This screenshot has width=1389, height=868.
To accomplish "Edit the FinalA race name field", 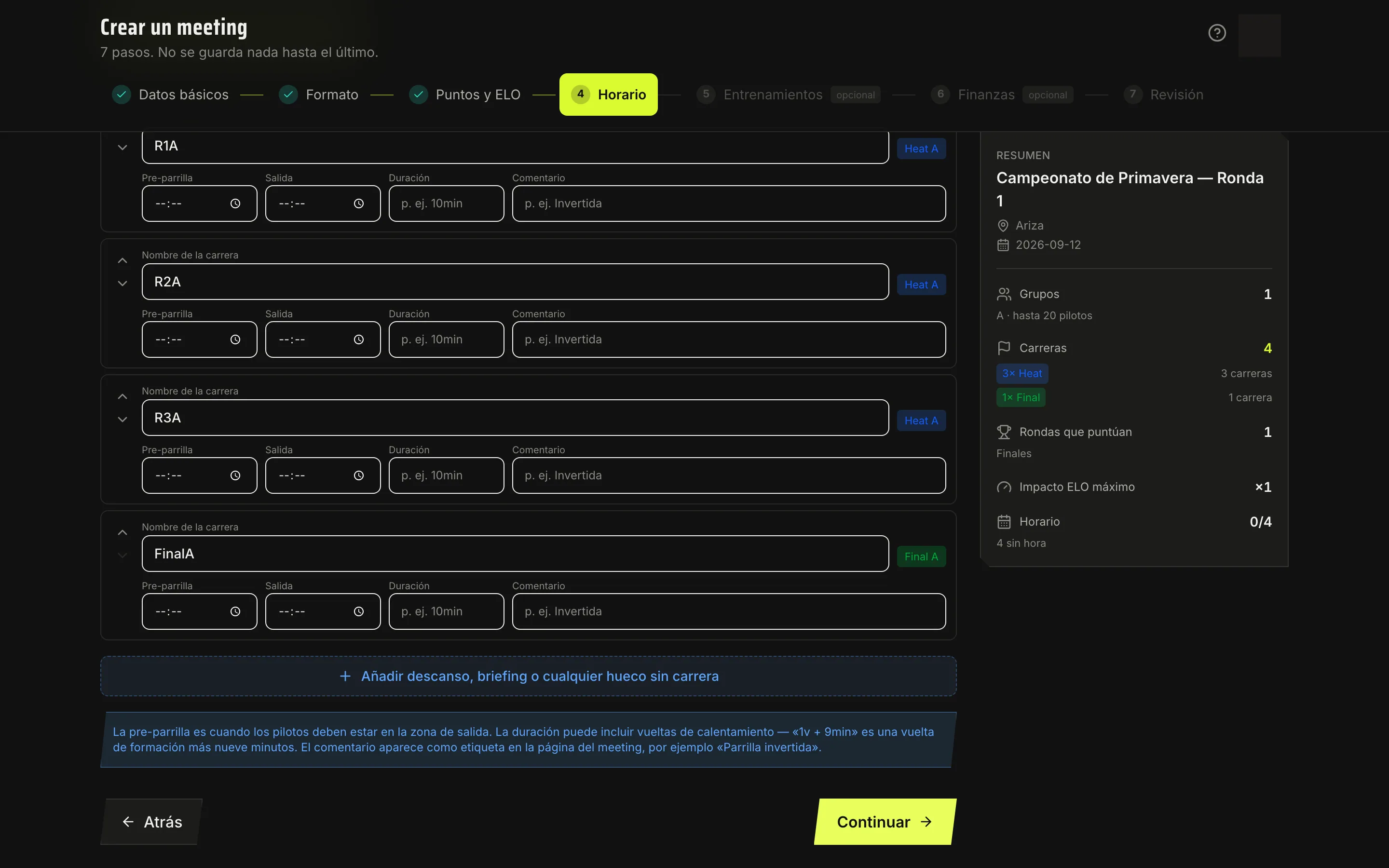I will (516, 554).
